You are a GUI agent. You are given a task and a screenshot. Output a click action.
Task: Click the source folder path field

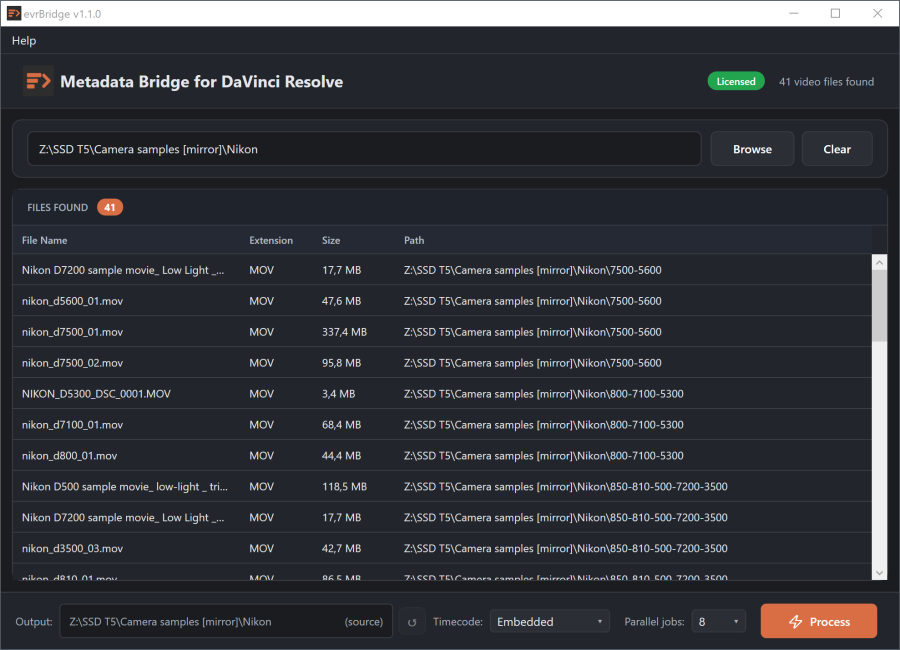pos(364,149)
